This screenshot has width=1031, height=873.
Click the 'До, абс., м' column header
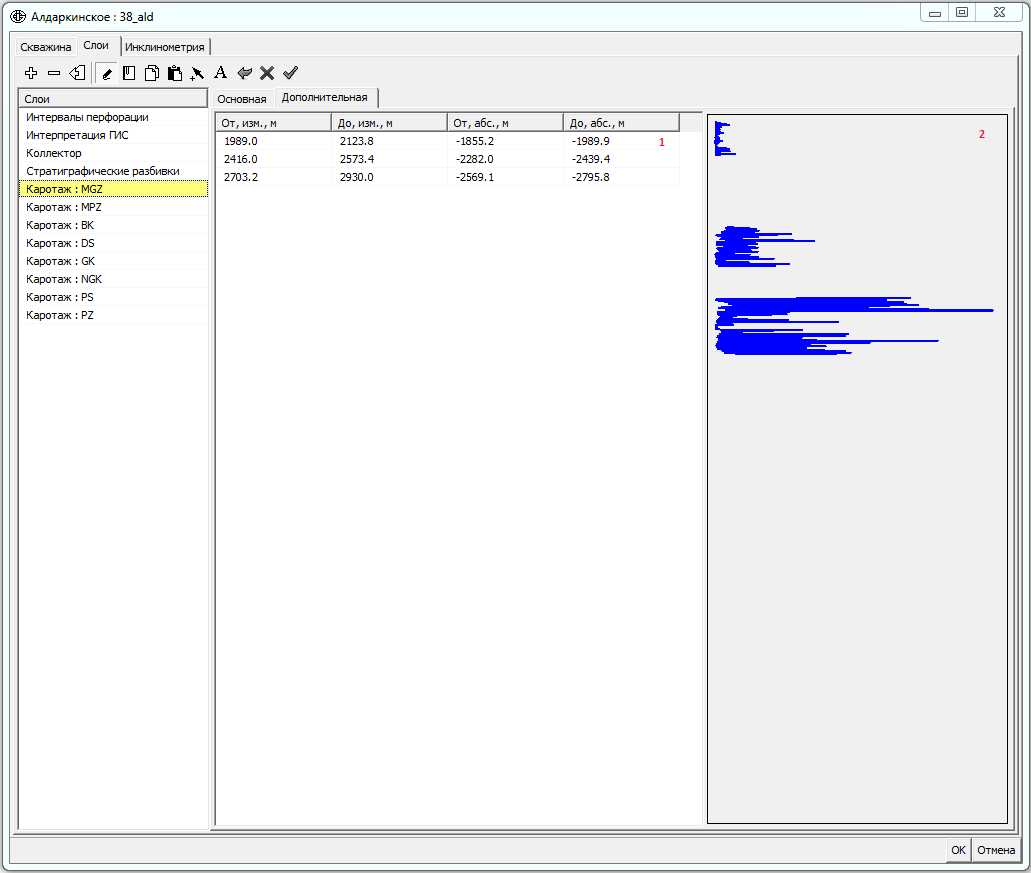[x=621, y=123]
